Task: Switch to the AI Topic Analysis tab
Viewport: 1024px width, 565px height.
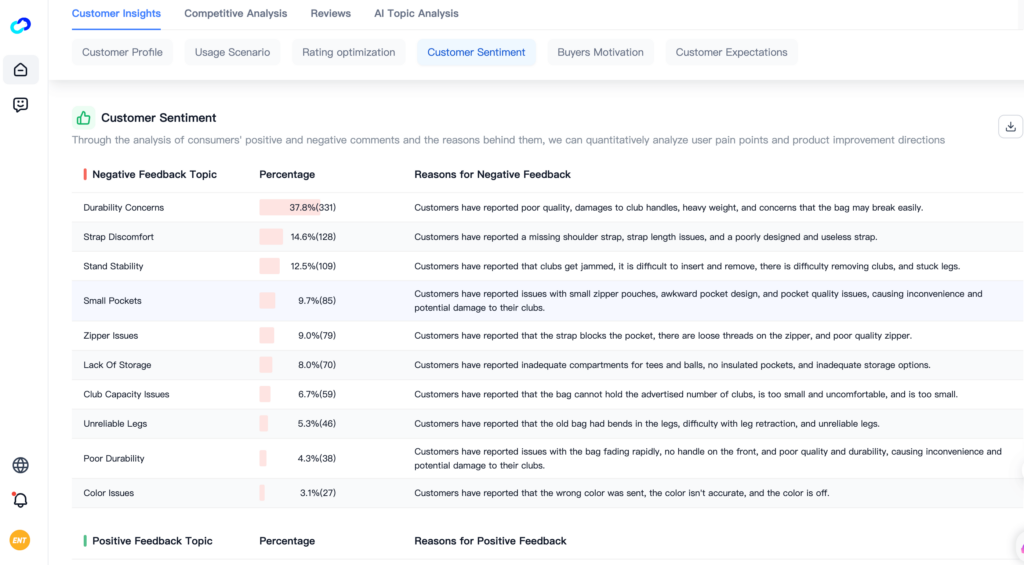Action: coord(416,13)
